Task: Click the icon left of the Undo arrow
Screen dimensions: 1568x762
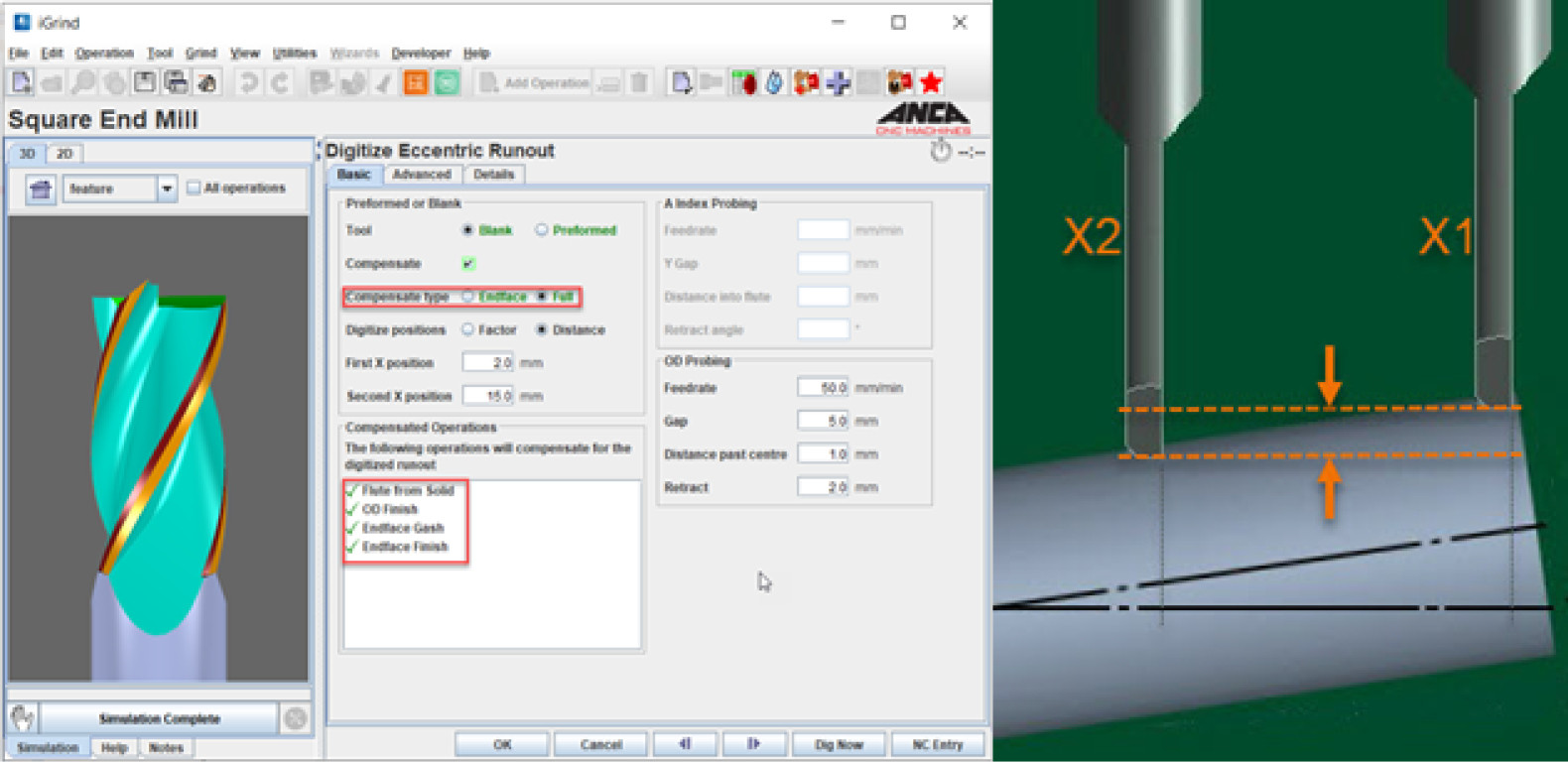Action: [x=206, y=82]
